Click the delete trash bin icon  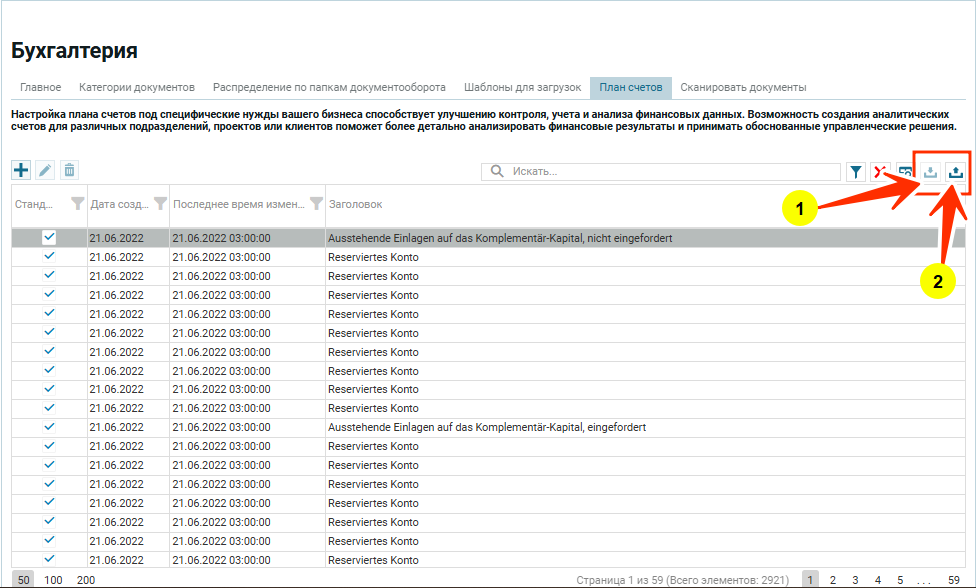(x=69, y=170)
